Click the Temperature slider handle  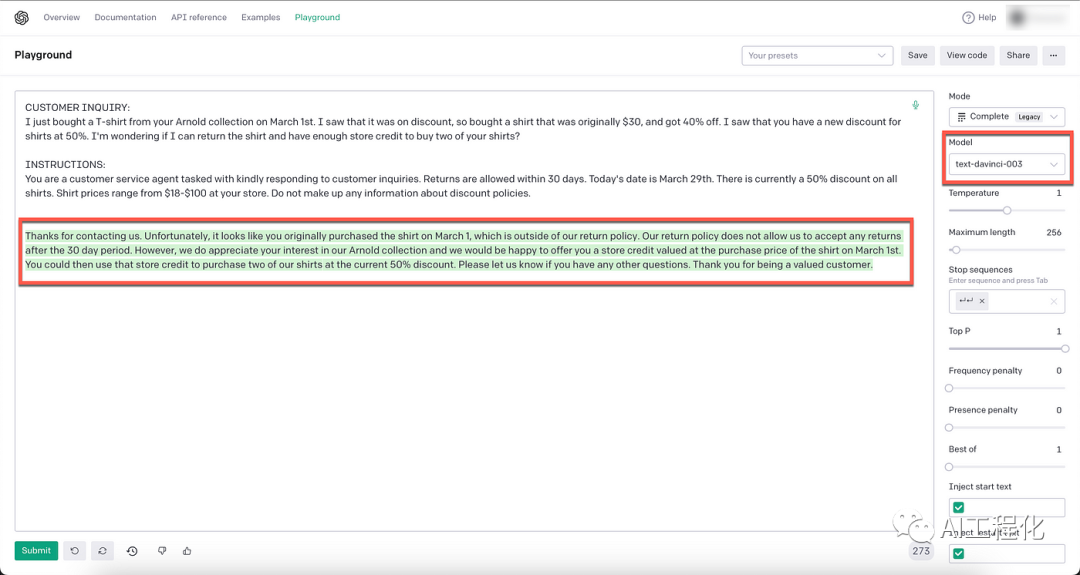[x=1007, y=211]
